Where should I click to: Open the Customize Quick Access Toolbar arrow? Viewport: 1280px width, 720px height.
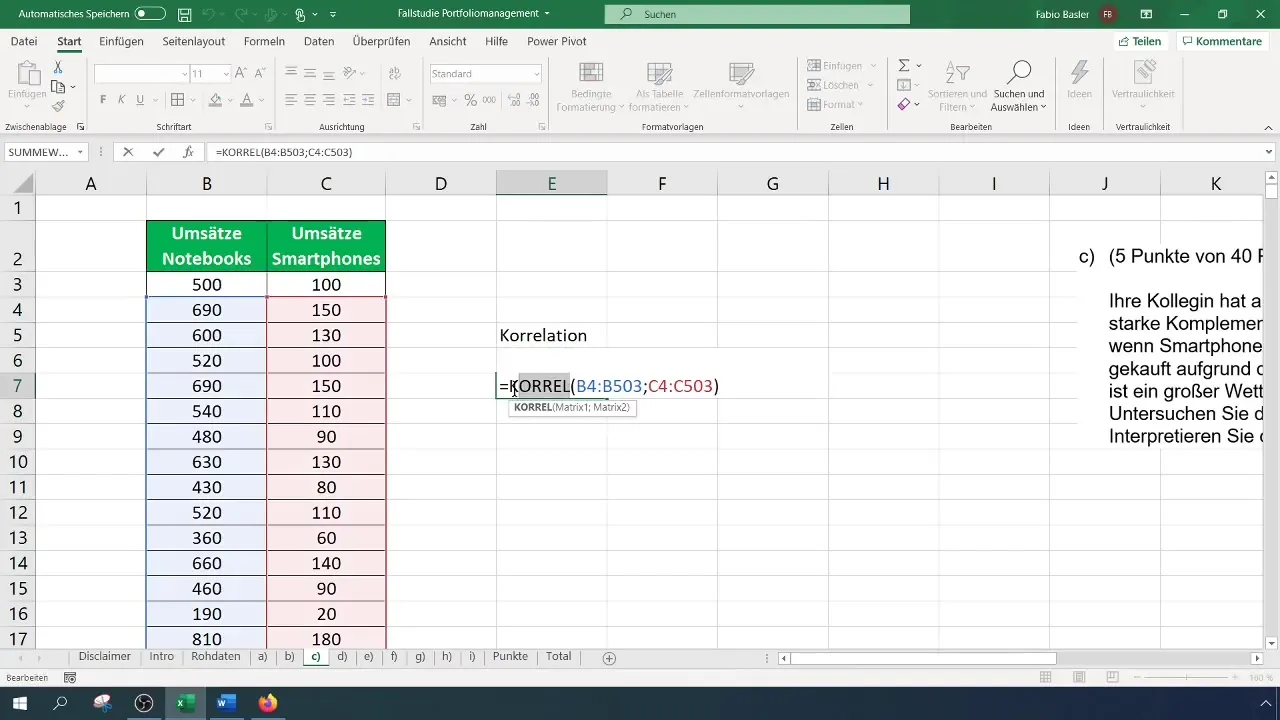click(333, 15)
